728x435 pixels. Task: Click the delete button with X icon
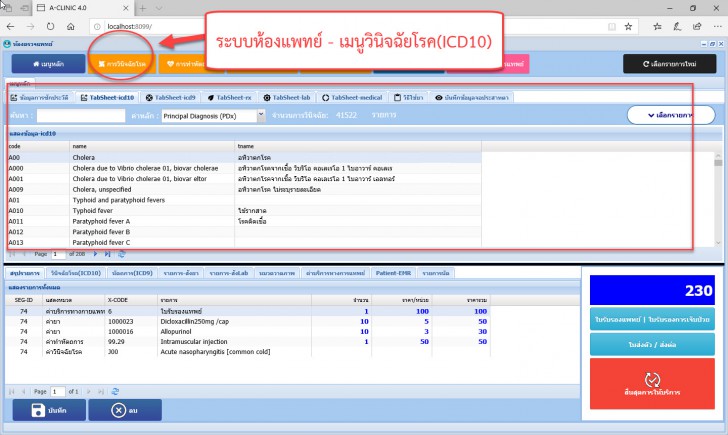point(125,410)
